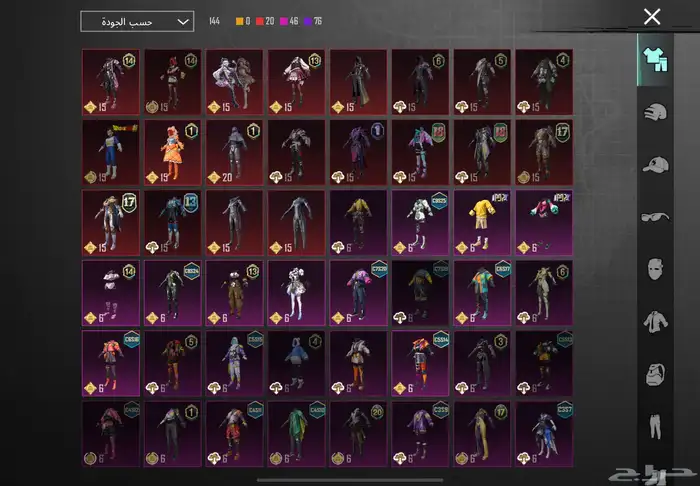Viewport: 700px width, 486px height.
Task: Filter by orange rarity count 0
Action: click(243, 21)
